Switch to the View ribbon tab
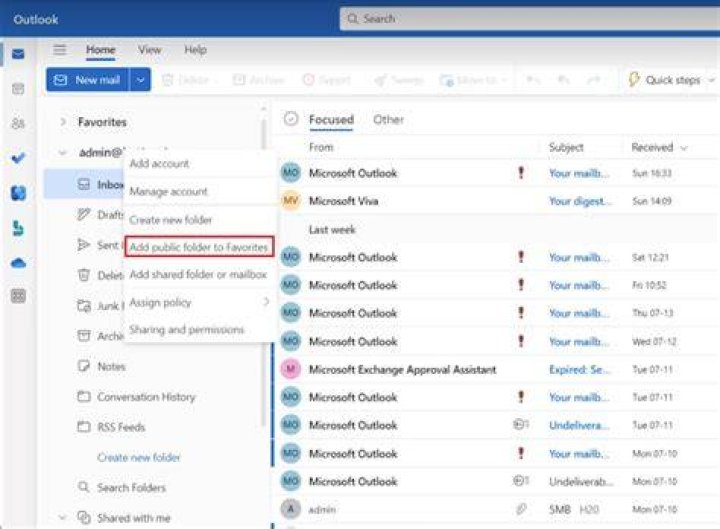 pyautogui.click(x=150, y=50)
